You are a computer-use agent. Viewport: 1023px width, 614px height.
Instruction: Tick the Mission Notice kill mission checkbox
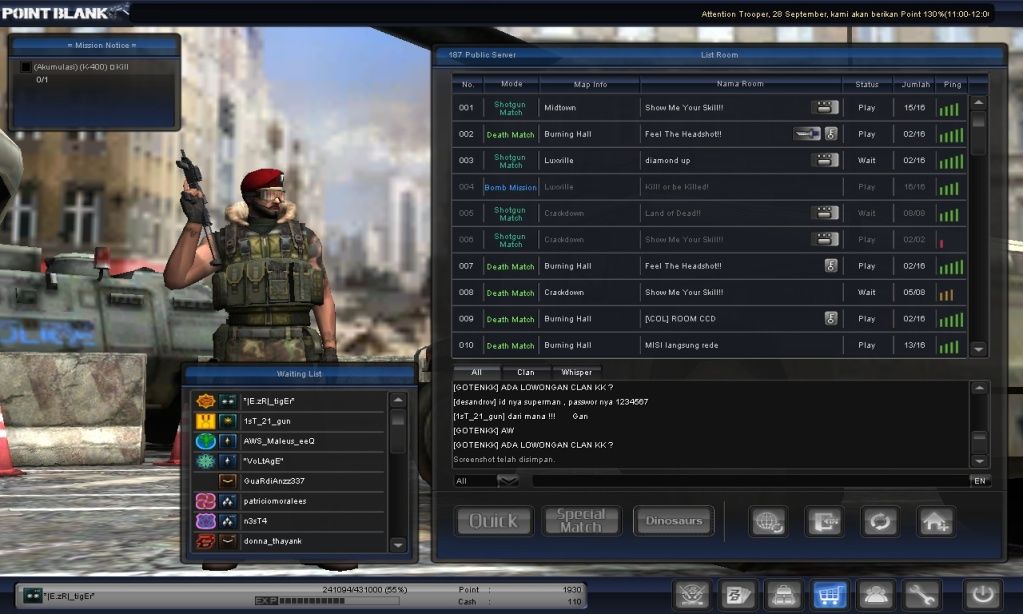(26, 67)
